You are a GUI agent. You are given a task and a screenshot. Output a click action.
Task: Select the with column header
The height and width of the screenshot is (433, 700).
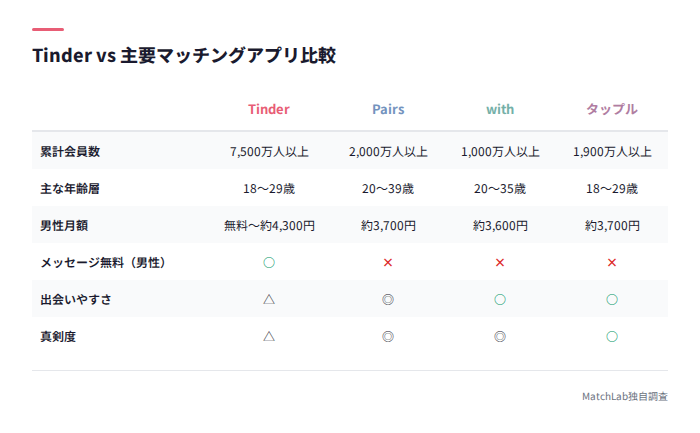tap(500, 109)
